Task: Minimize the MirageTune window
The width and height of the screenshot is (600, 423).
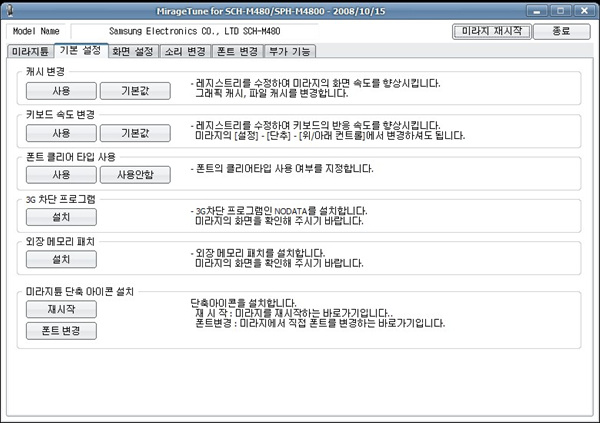Action: 536,11
